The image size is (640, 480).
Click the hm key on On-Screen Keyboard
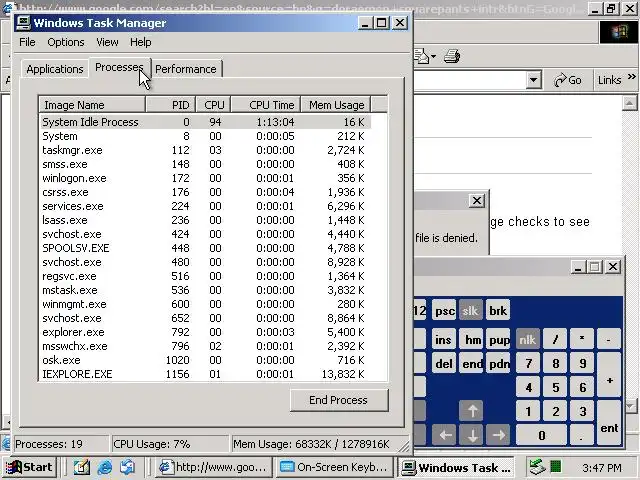point(472,339)
